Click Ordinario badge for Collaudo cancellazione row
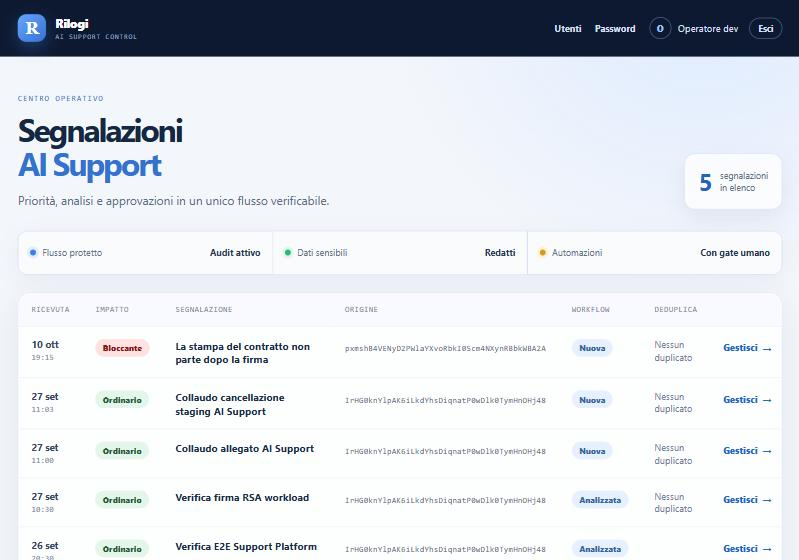 (122, 400)
